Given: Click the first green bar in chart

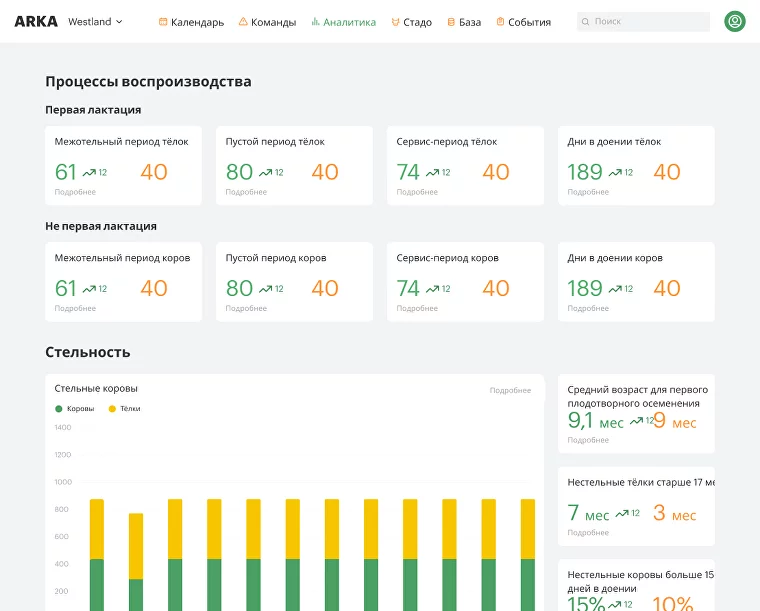Looking at the screenshot, I should pyautogui.click(x=97, y=585).
